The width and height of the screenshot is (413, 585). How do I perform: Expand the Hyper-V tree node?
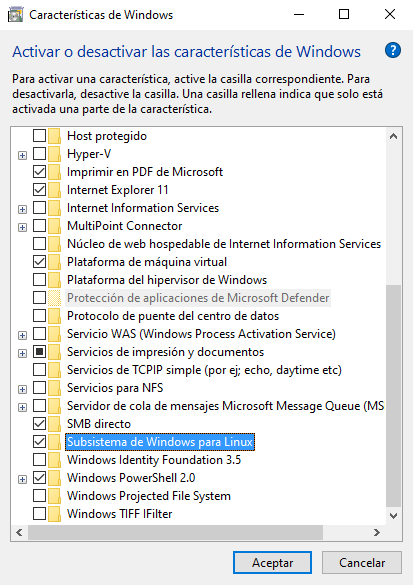22,155
